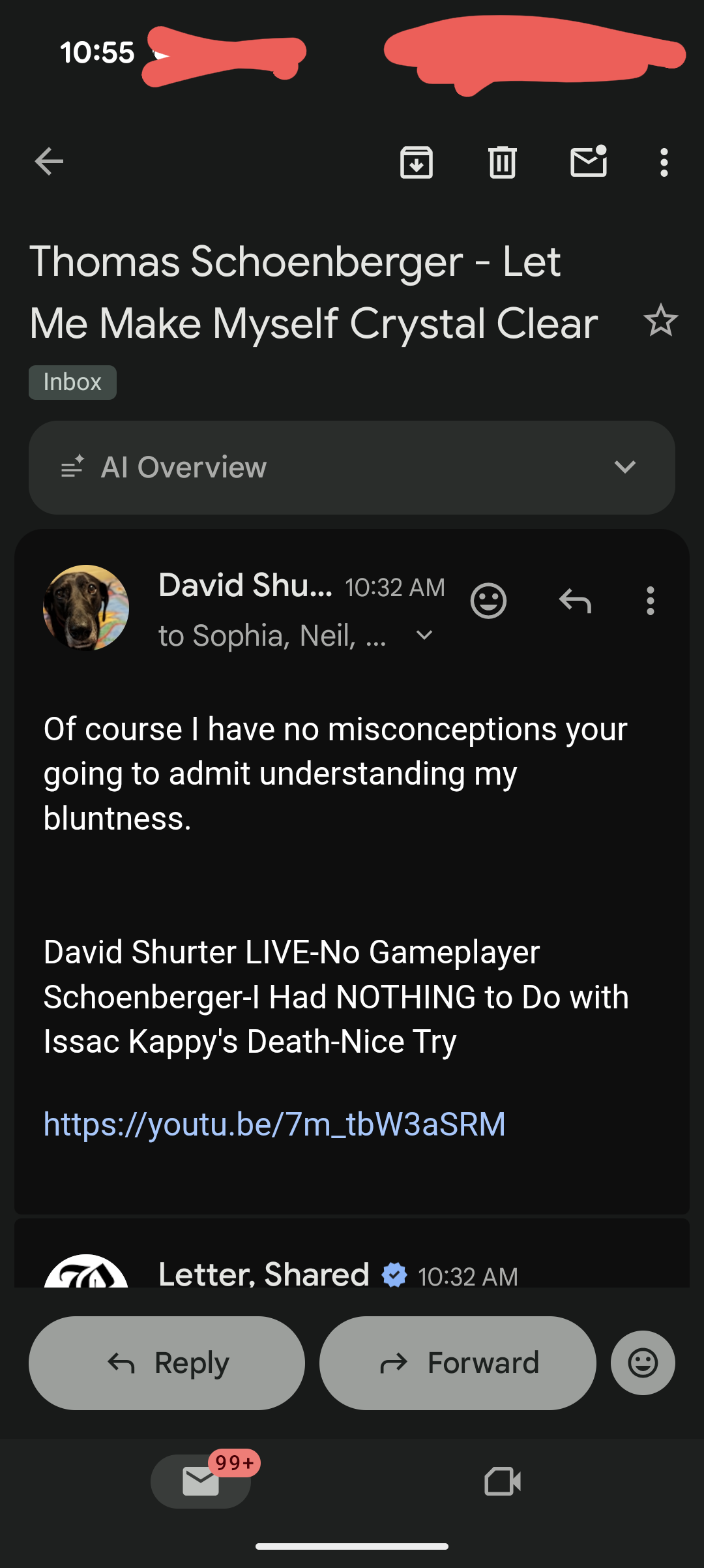The image size is (704, 1568).
Task: Delete the email with trash icon
Action: click(502, 162)
